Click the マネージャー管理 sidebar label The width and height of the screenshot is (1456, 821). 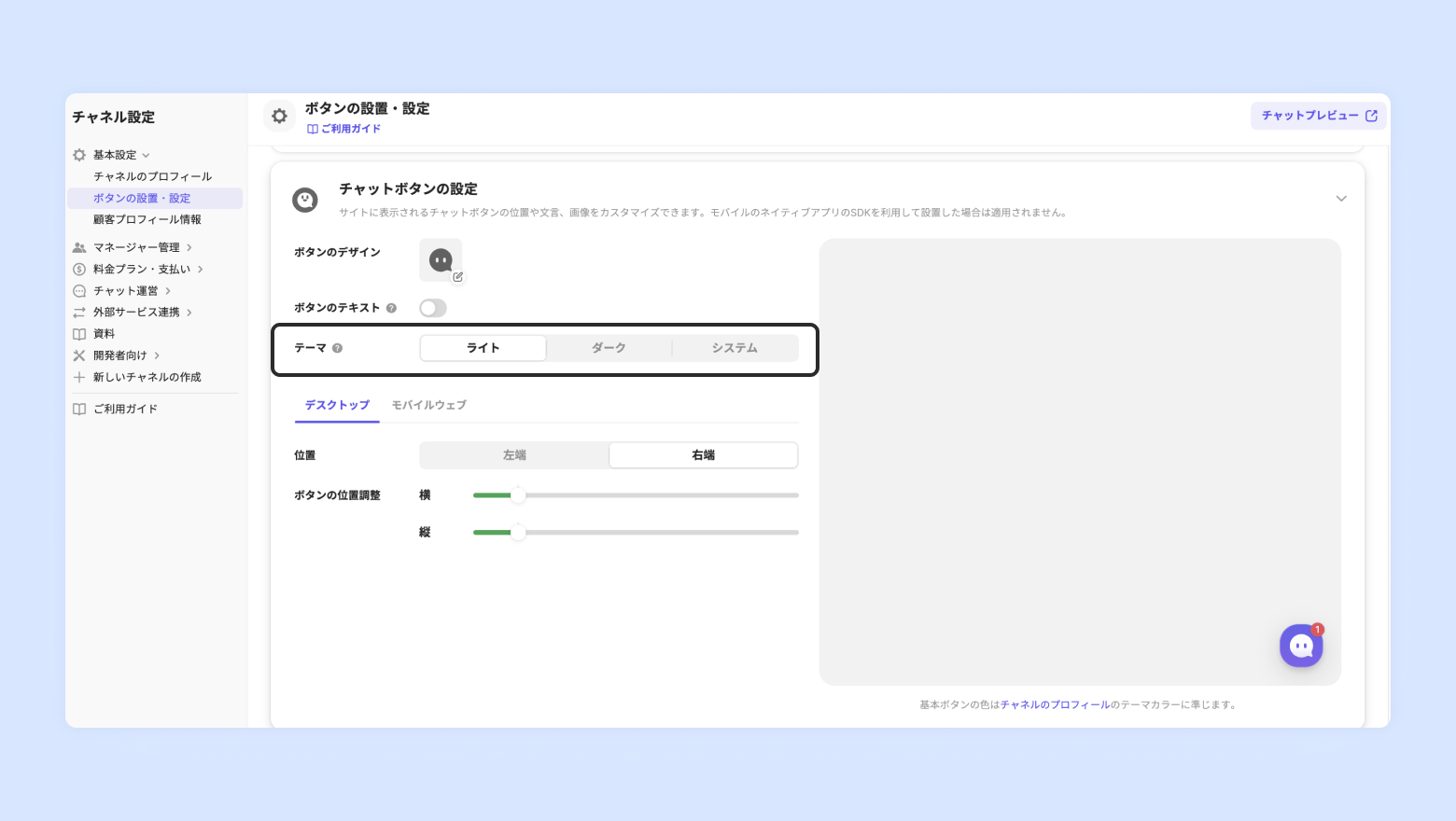[x=136, y=247]
